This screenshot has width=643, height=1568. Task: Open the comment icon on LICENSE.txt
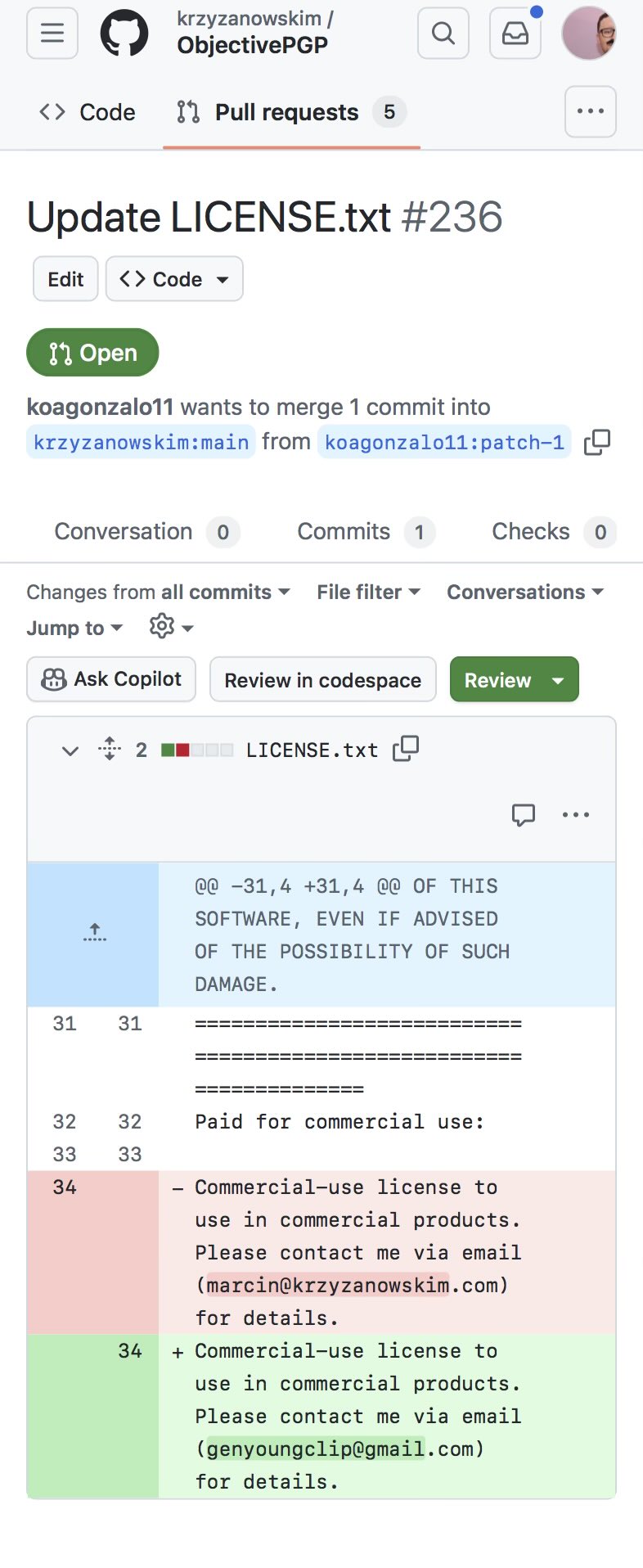pyautogui.click(x=524, y=814)
